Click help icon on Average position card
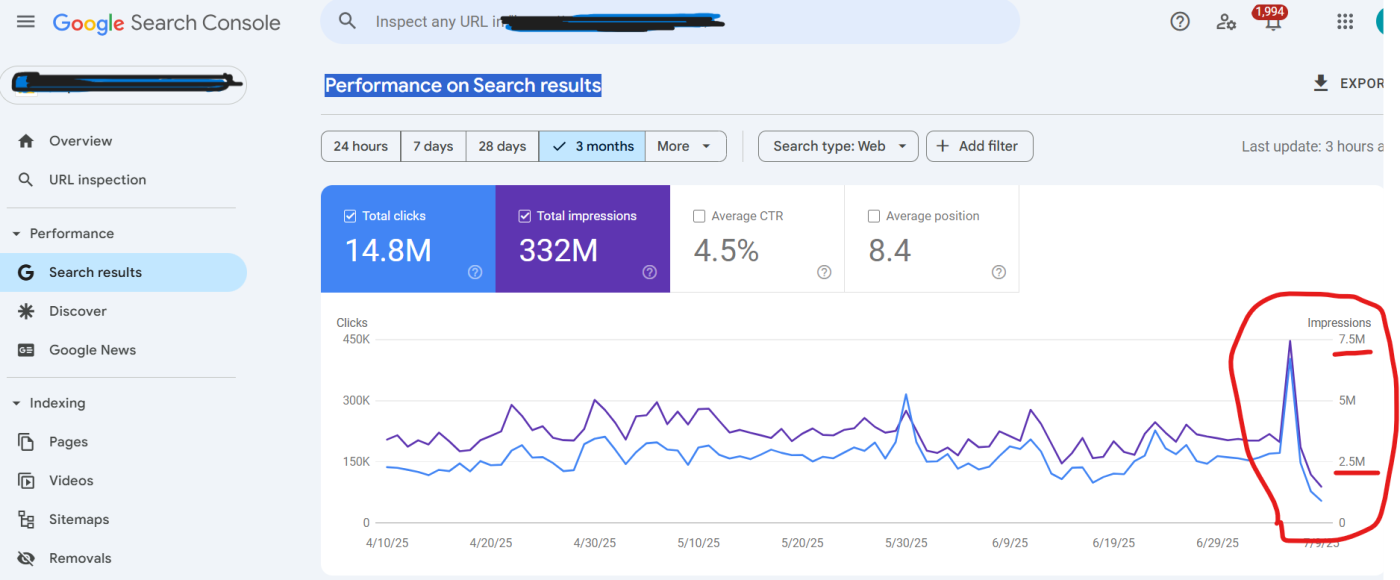The image size is (1400, 580). 998,272
